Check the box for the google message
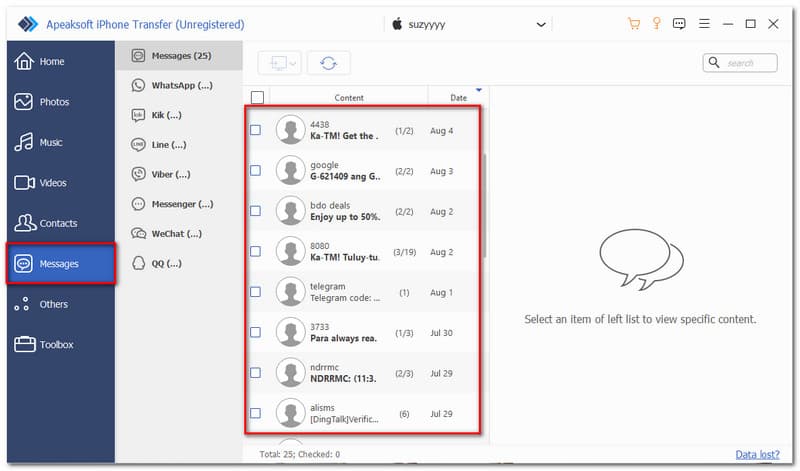This screenshot has height=471, width=800. click(255, 170)
